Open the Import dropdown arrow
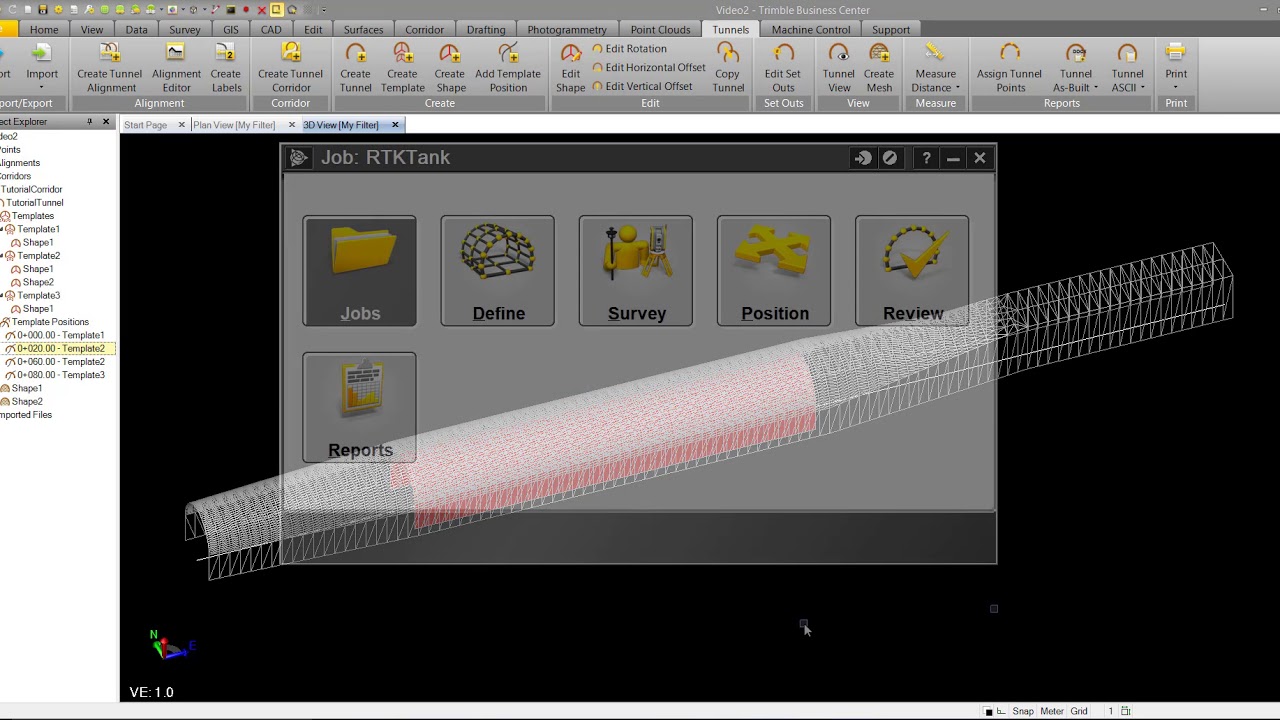 42,88
